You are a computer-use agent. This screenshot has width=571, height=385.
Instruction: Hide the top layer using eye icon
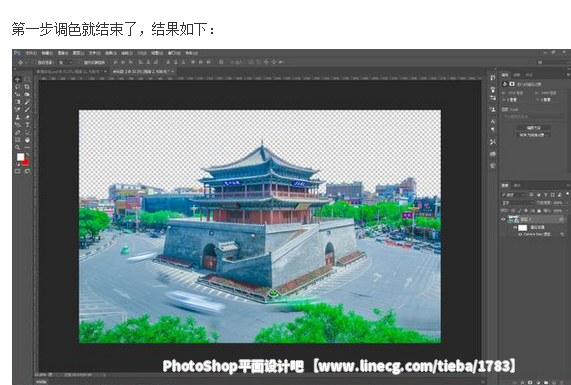(x=503, y=219)
